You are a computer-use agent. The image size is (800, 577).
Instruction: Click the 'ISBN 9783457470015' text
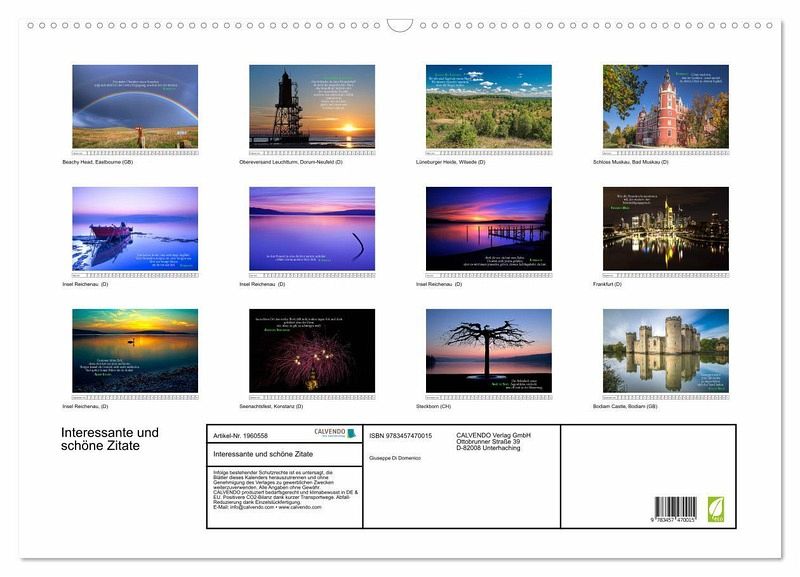tap(401, 436)
